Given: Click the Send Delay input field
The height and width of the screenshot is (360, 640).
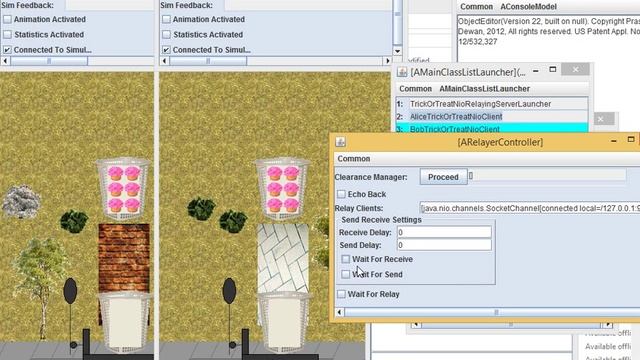Looking at the screenshot, I should click(x=444, y=245).
